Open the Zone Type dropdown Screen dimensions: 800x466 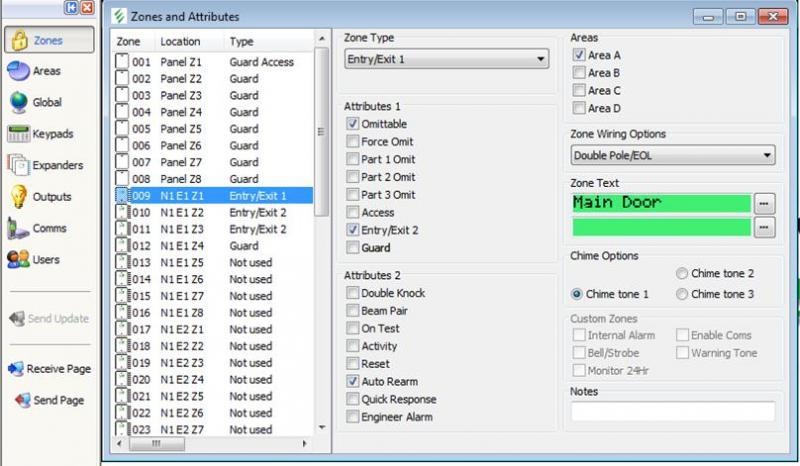[x=446, y=60]
